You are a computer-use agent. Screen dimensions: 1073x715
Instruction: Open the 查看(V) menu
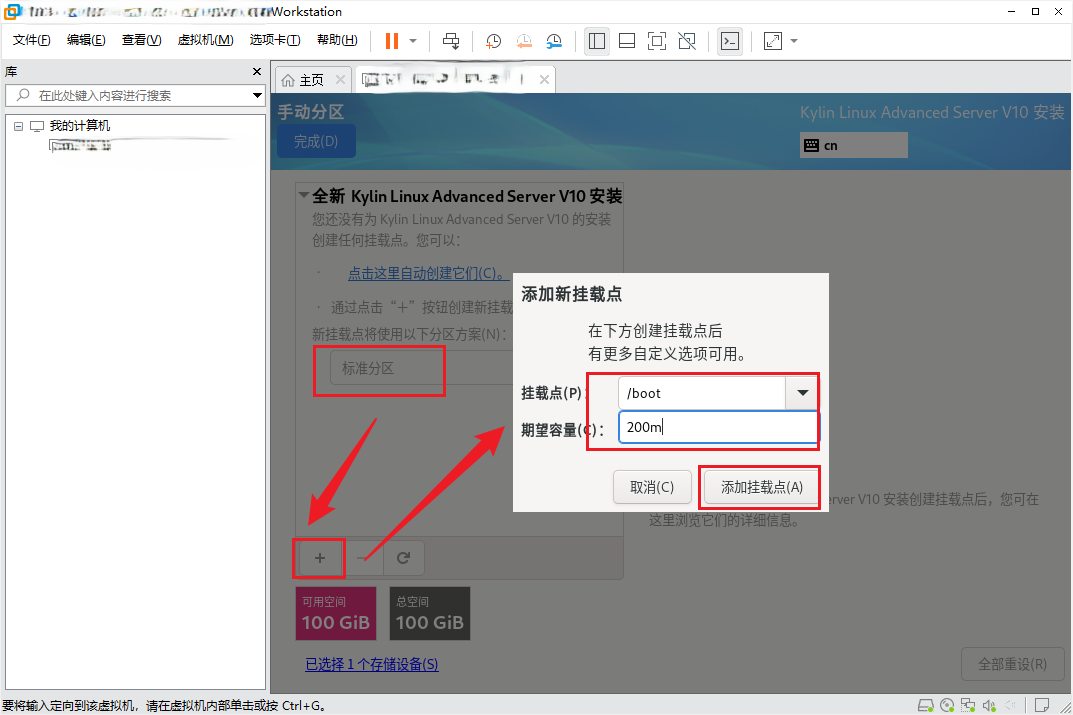142,40
